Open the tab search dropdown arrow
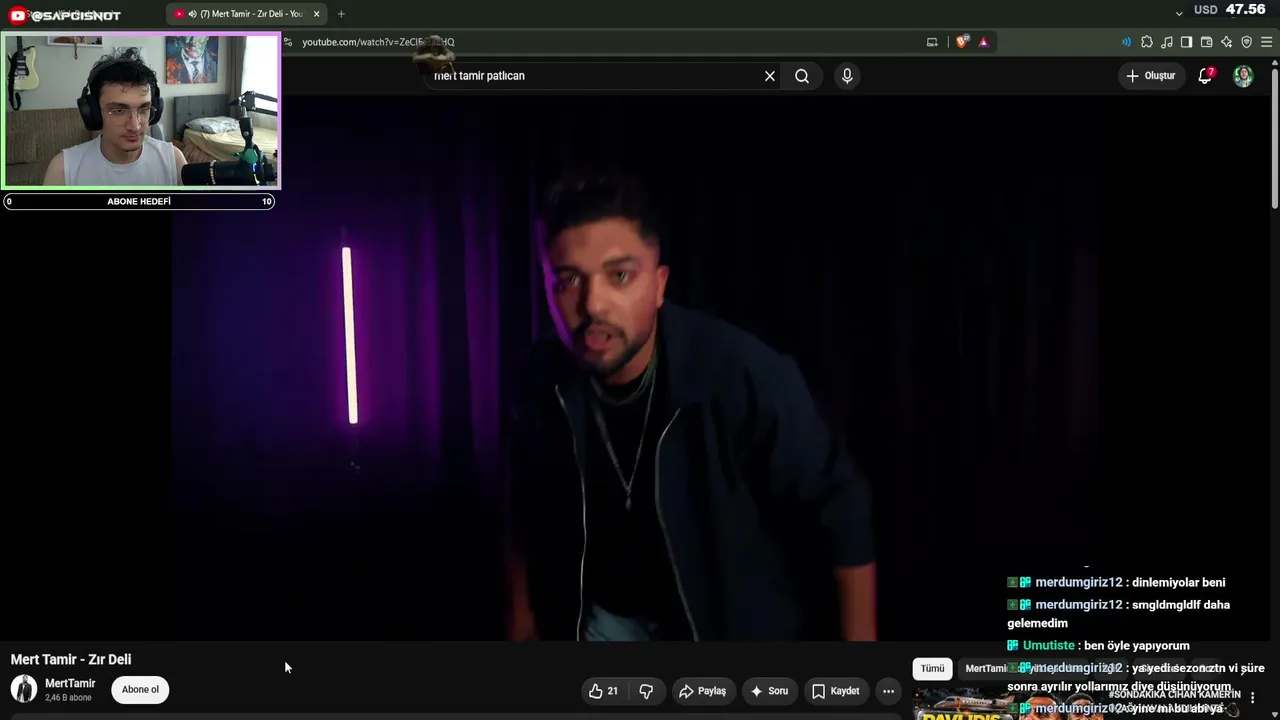Viewport: 1280px width, 720px height. 1179,13
